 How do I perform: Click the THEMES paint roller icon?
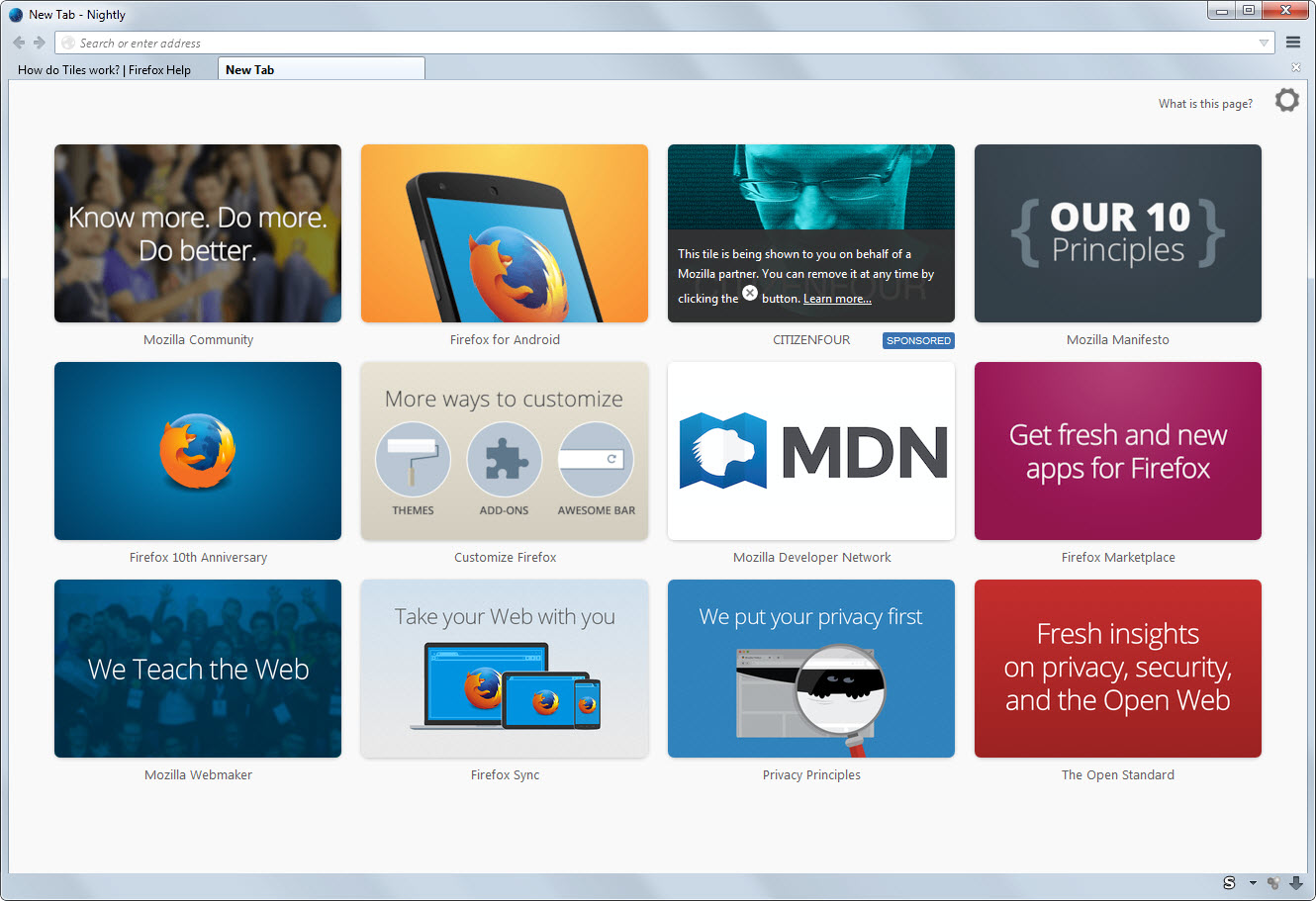[x=413, y=460]
